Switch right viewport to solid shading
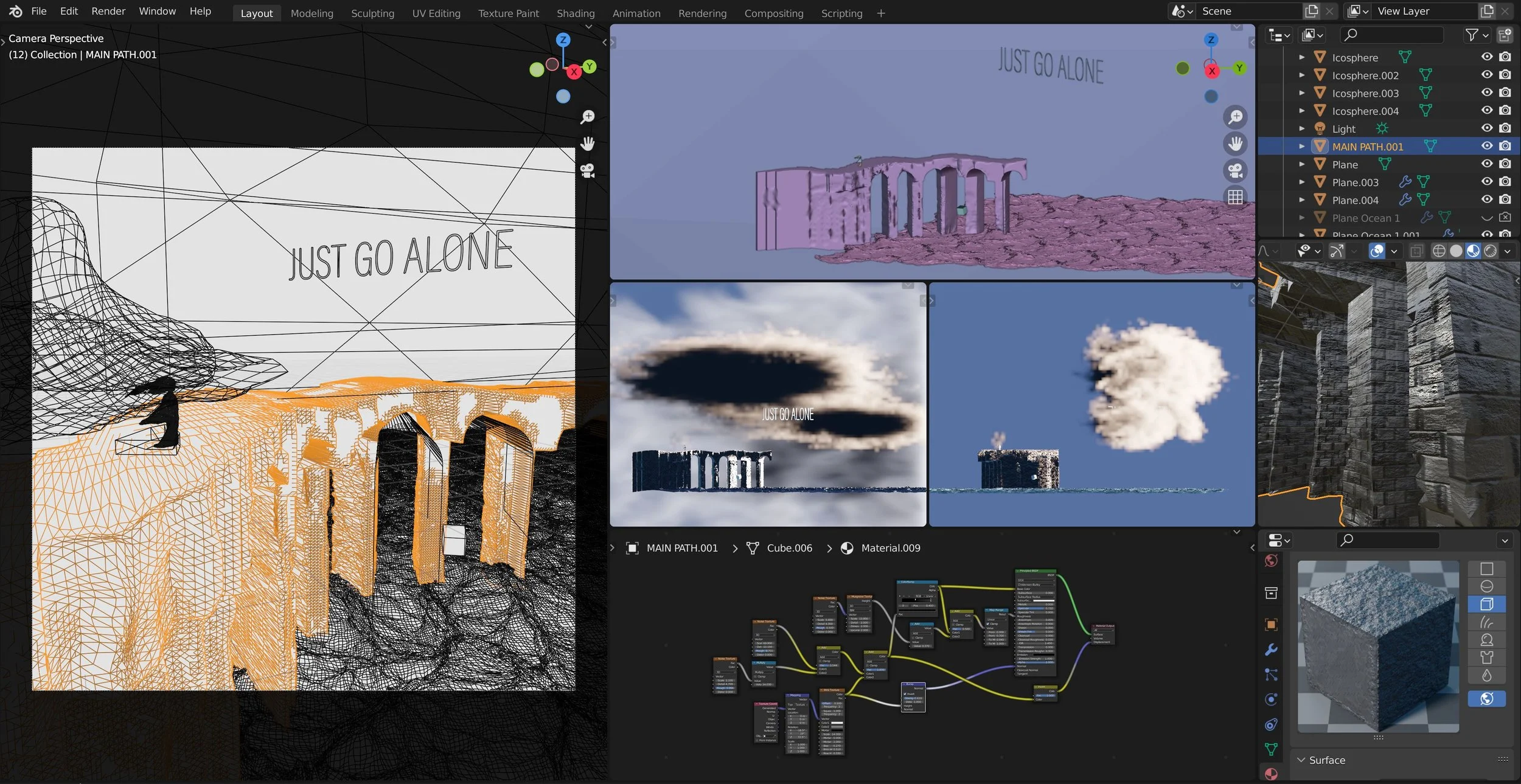Image resolution: width=1521 pixels, height=784 pixels. tap(1456, 251)
